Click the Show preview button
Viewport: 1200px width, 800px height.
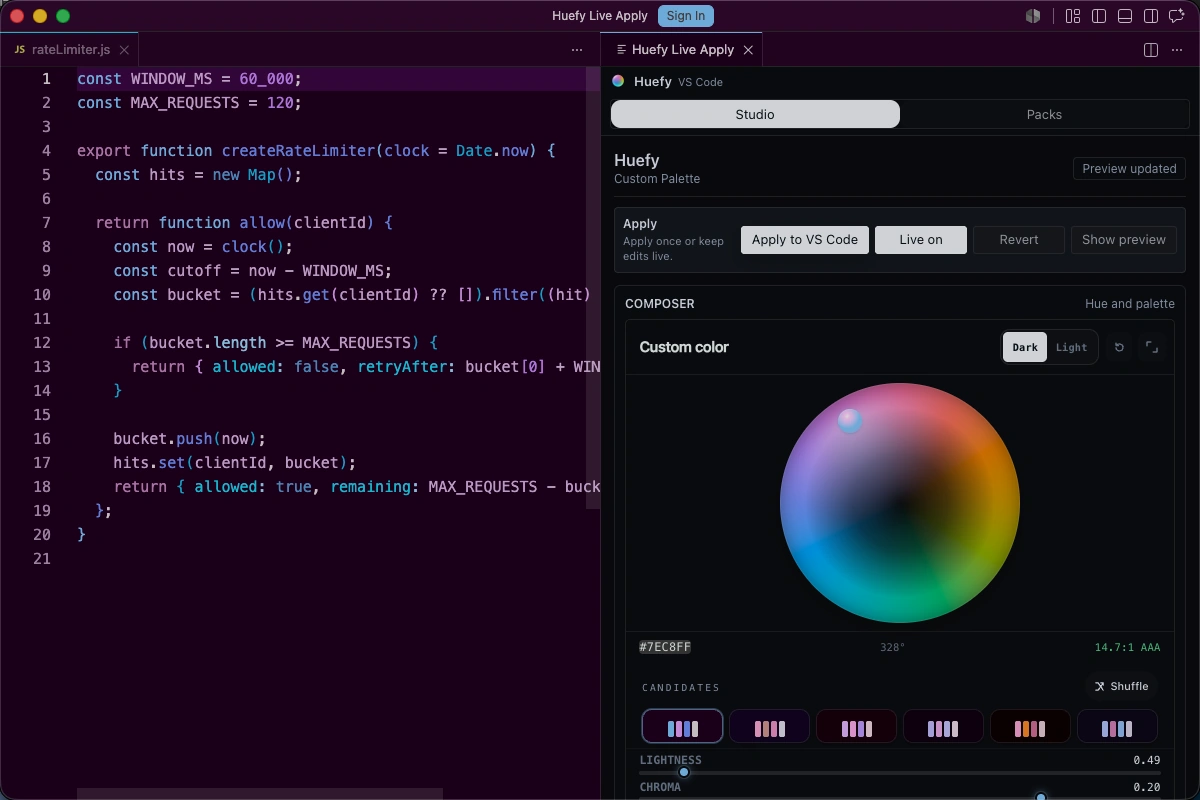[x=1124, y=240]
